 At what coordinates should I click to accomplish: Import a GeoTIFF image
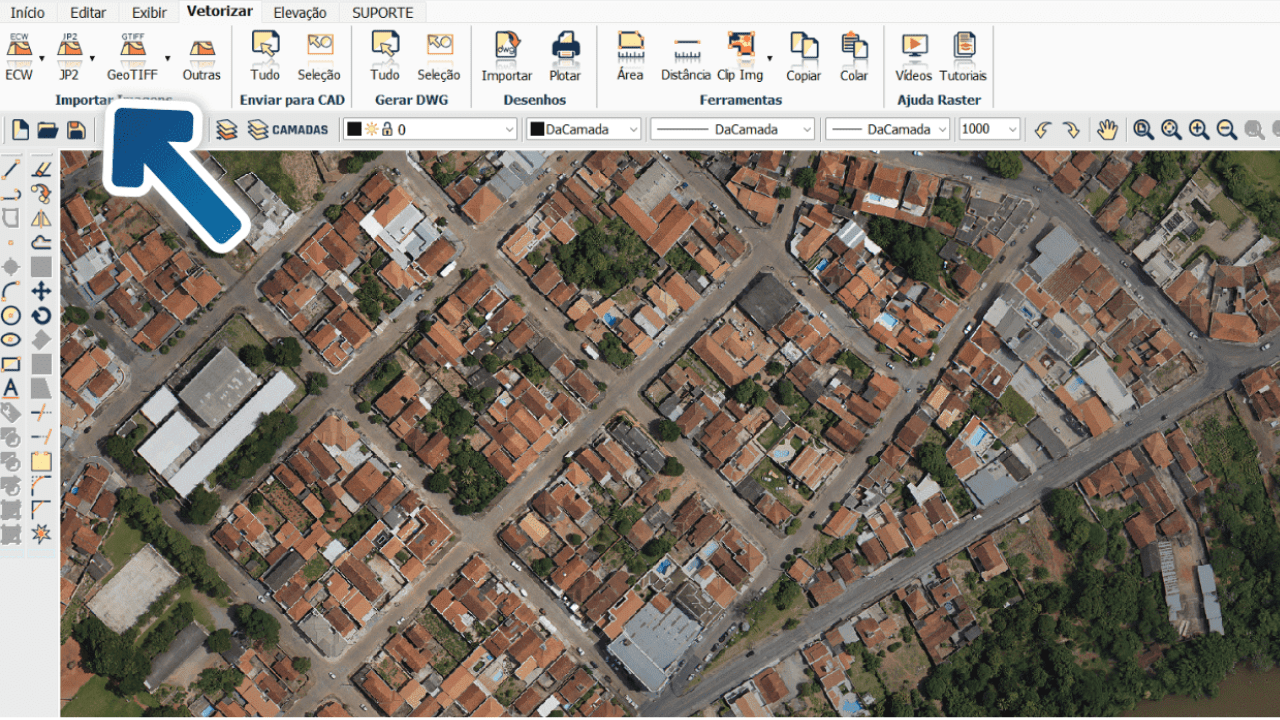(x=132, y=56)
